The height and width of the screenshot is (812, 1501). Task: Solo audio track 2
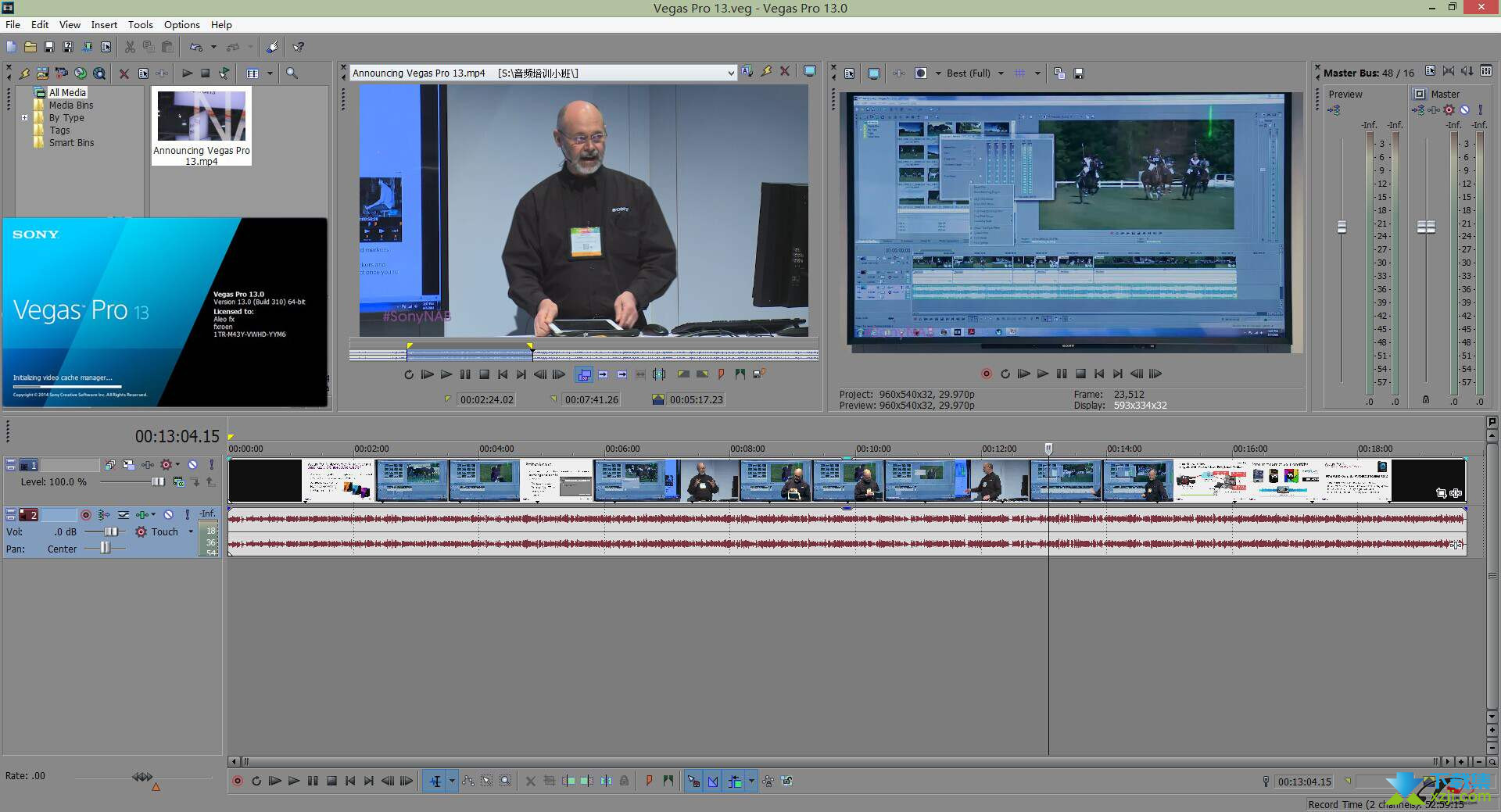[187, 514]
